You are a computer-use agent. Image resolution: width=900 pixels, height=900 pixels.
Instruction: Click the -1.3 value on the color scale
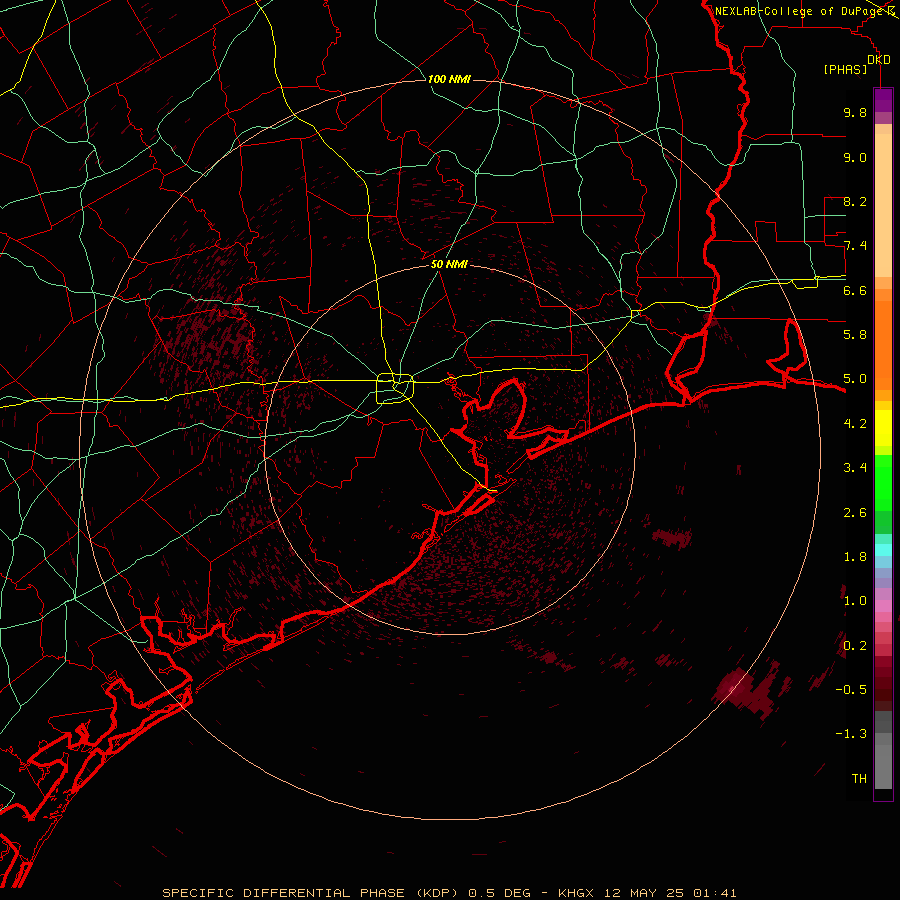click(x=851, y=734)
